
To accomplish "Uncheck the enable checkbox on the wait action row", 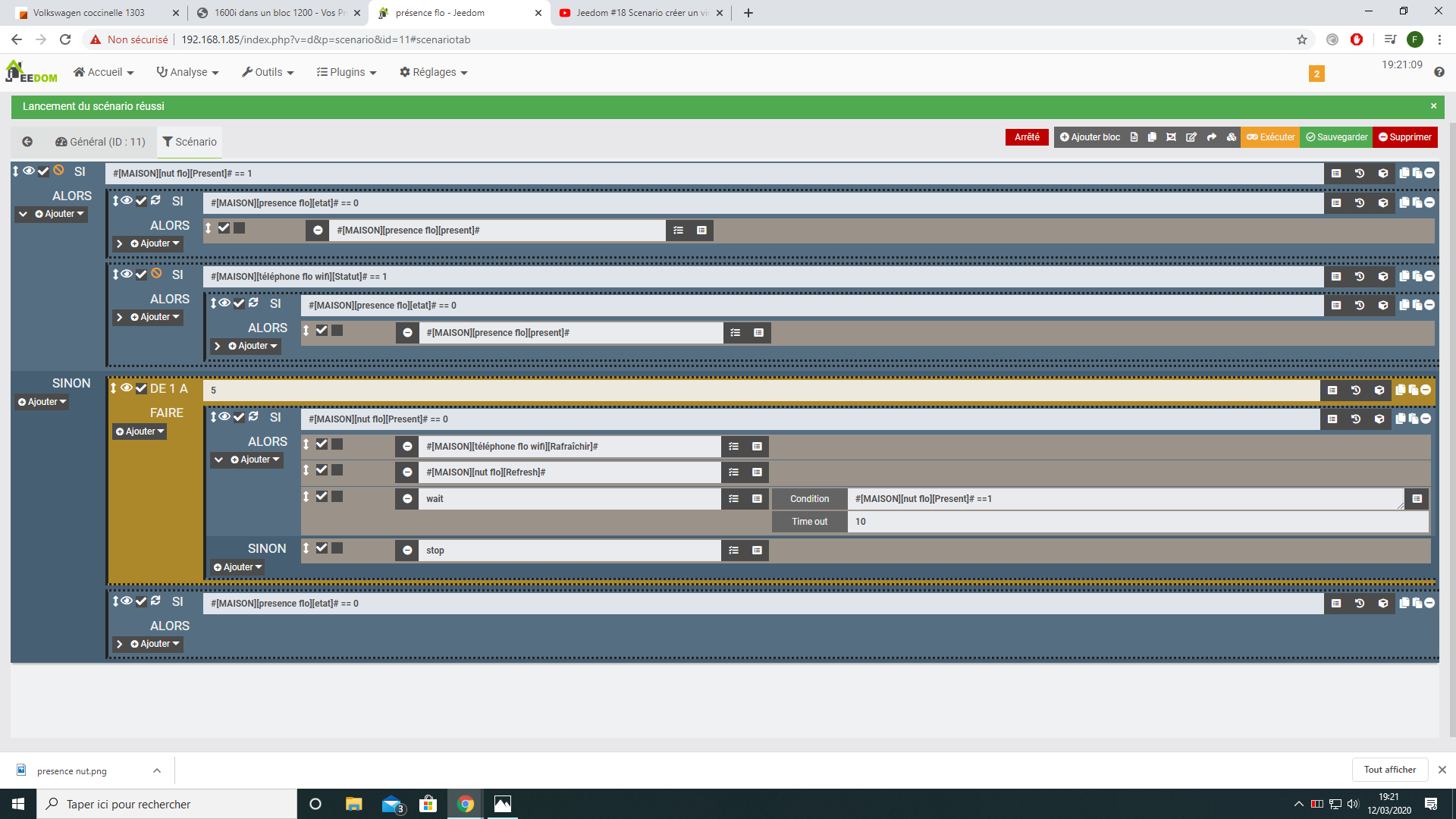I will (x=322, y=497).
